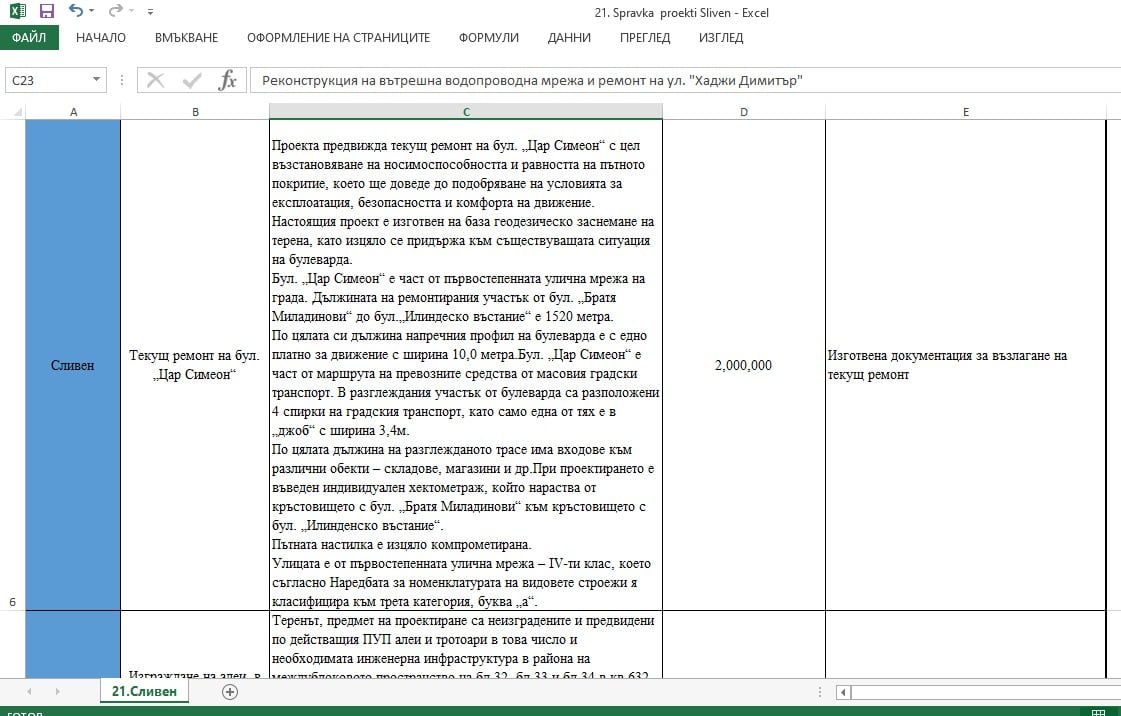Image resolution: width=1121 pixels, height=716 pixels.
Task: Open Customize Quick Access Toolbar dropdown
Action: point(150,12)
